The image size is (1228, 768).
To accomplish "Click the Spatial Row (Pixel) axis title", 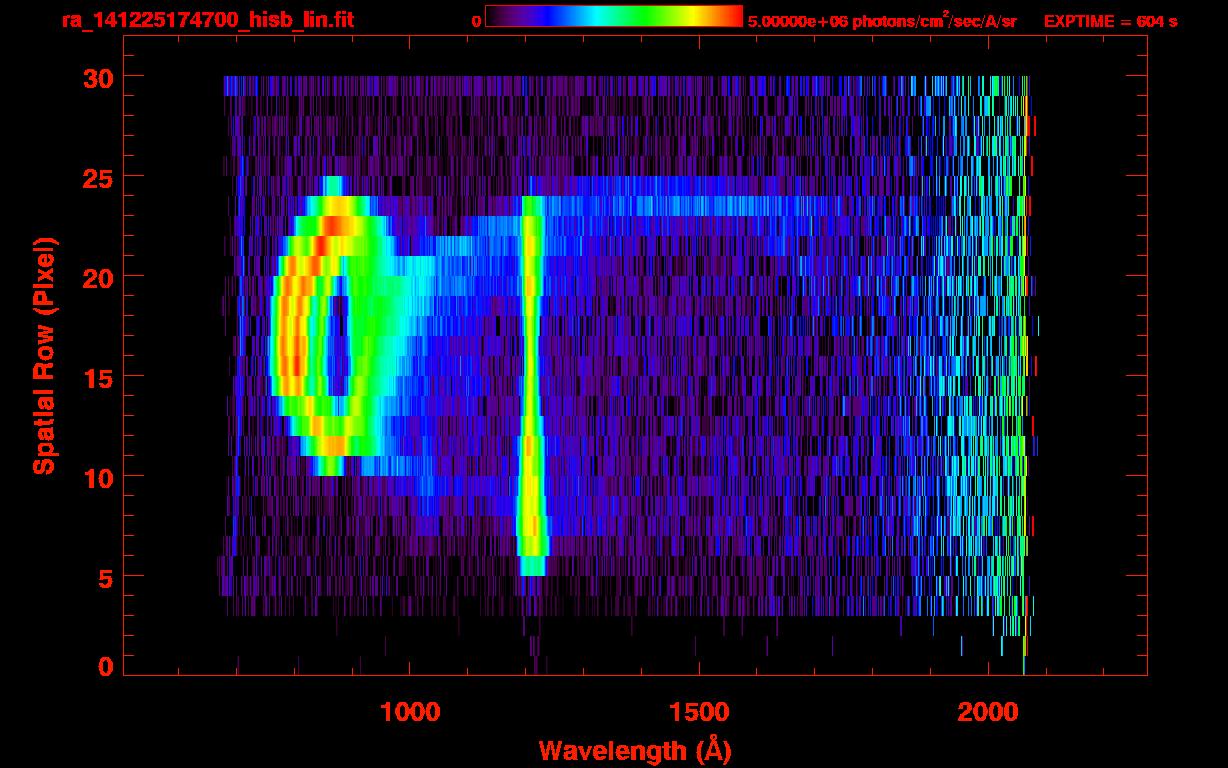I will [x=44, y=355].
